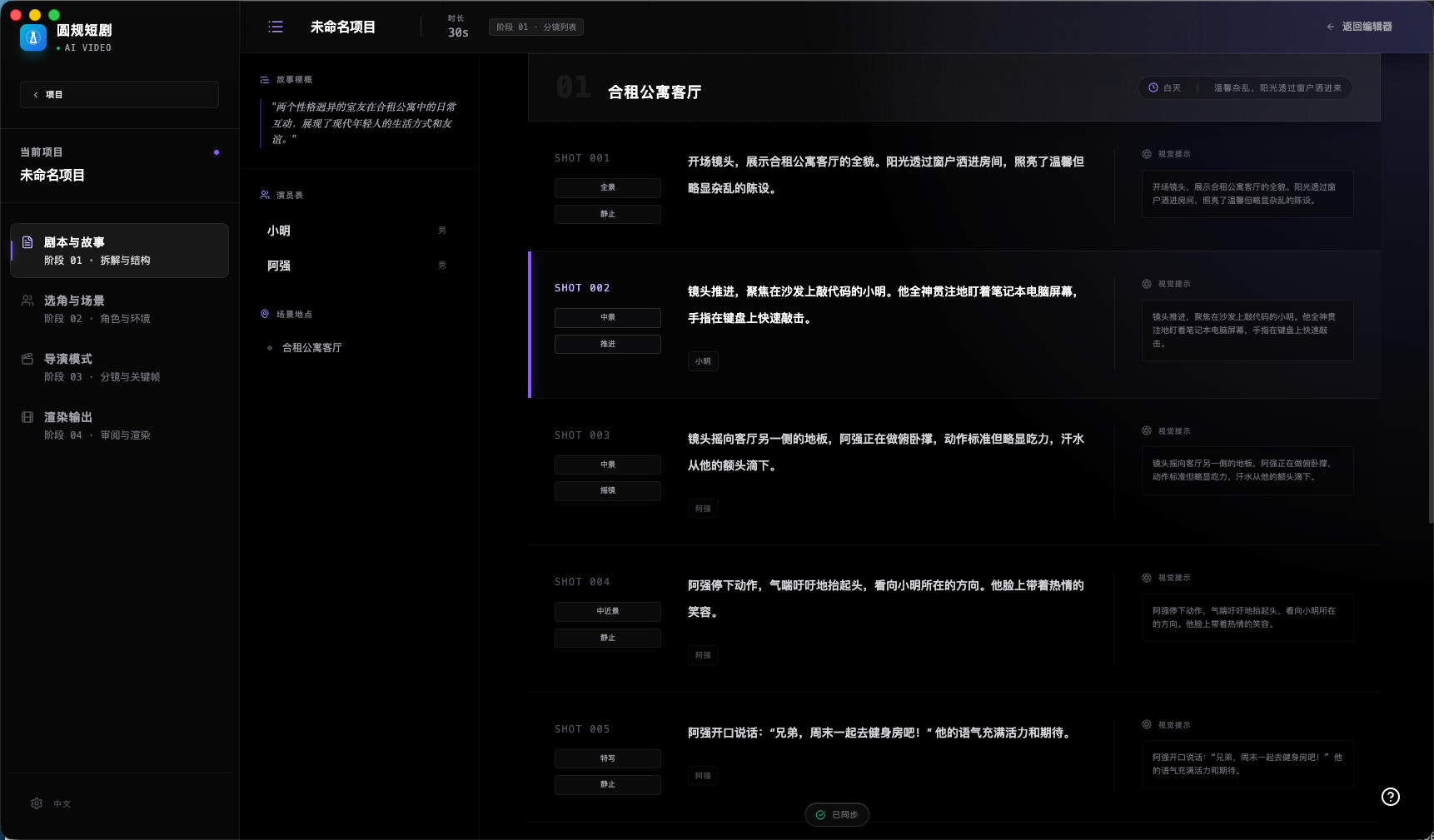The height and width of the screenshot is (840, 1434).
Task: Open the 导演模式 clapperboard icon
Action: pos(27,359)
